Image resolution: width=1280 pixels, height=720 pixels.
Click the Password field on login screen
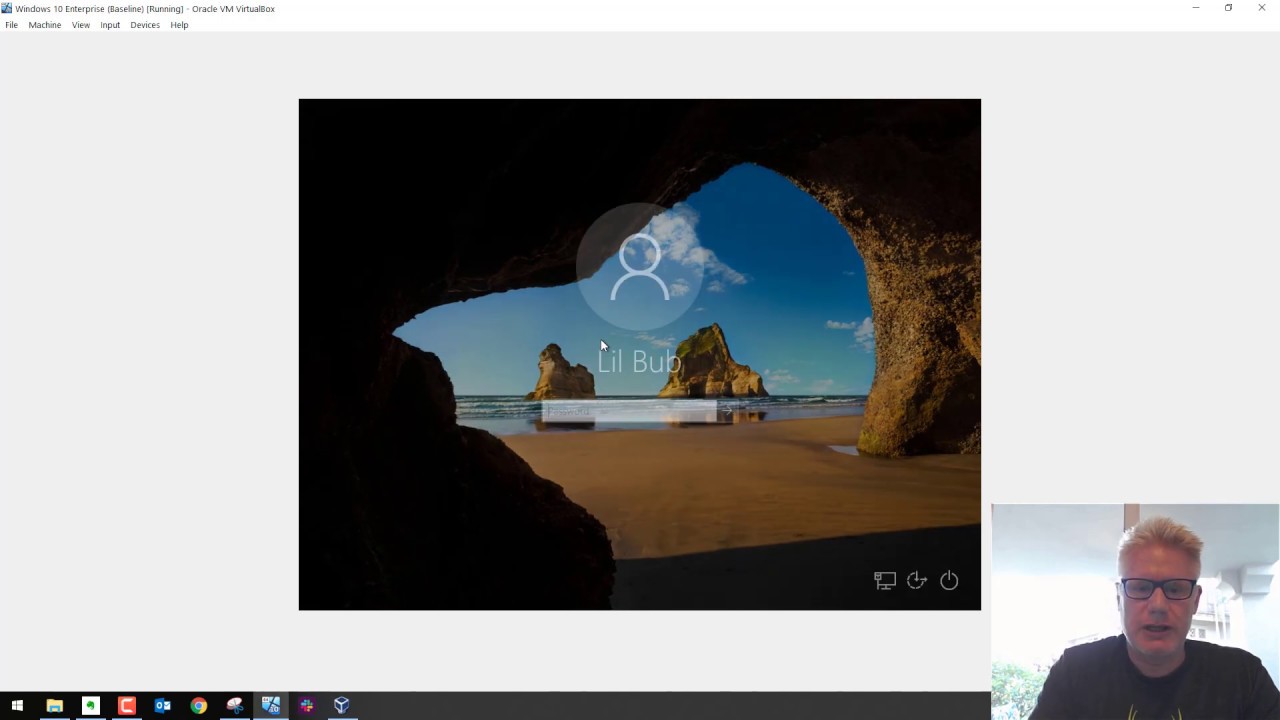629,411
